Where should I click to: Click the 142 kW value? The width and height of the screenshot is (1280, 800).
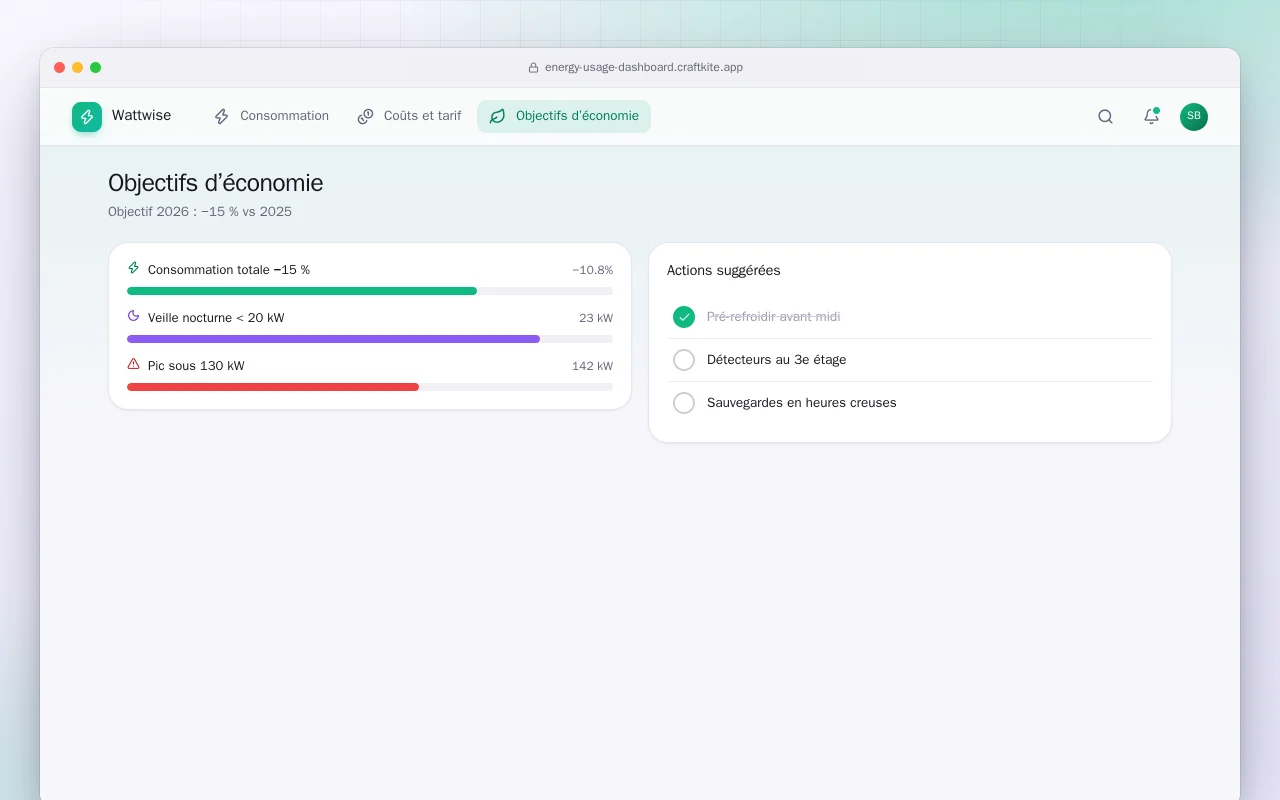[593, 366]
